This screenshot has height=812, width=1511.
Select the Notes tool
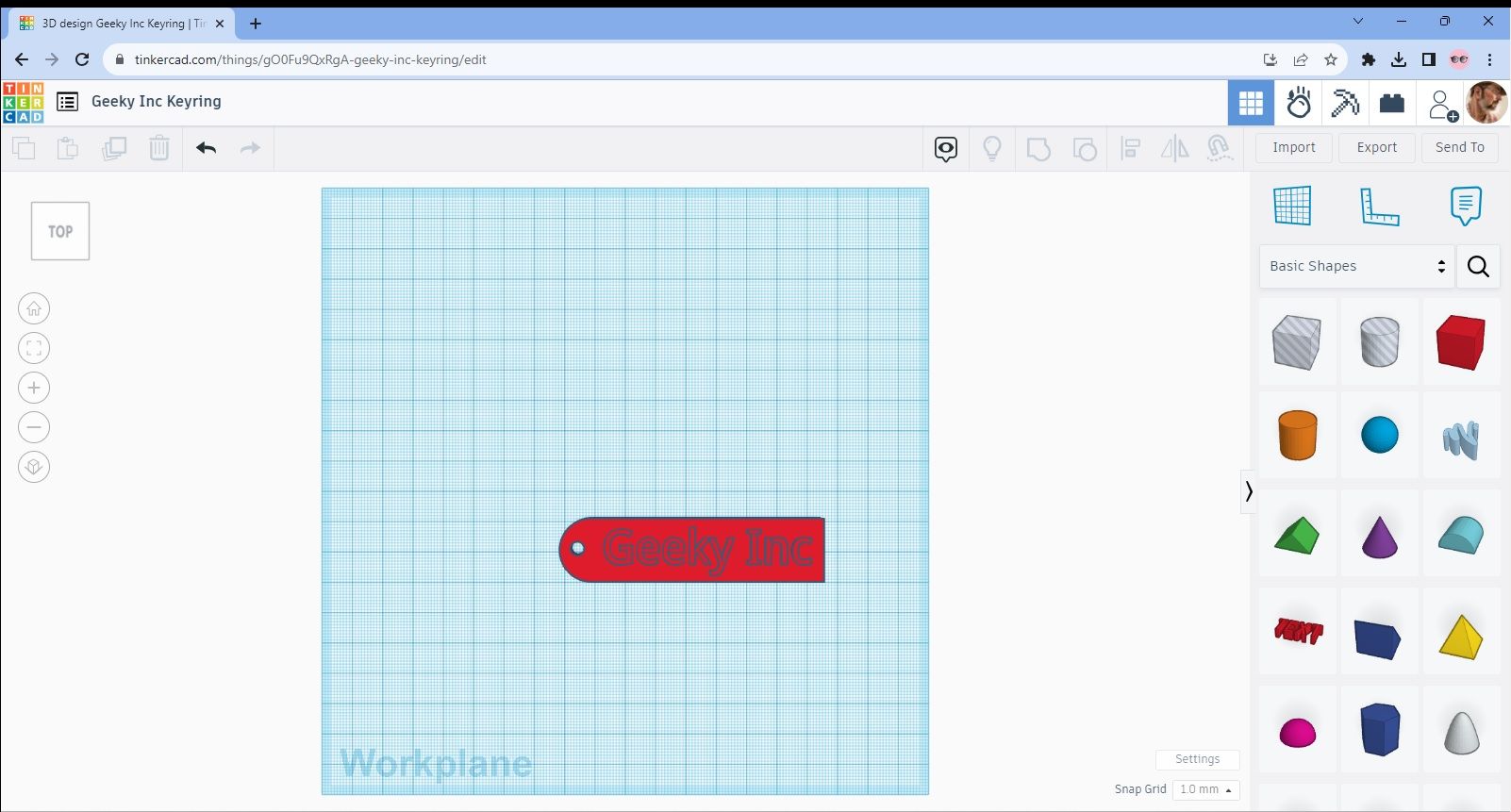tap(1466, 206)
